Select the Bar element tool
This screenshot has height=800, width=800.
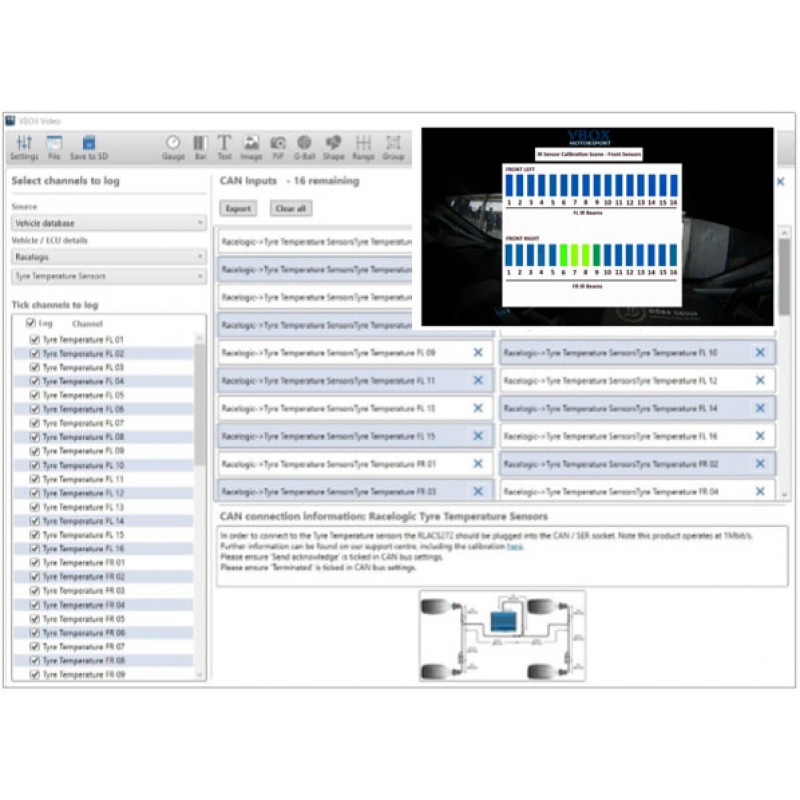pyautogui.click(x=200, y=148)
